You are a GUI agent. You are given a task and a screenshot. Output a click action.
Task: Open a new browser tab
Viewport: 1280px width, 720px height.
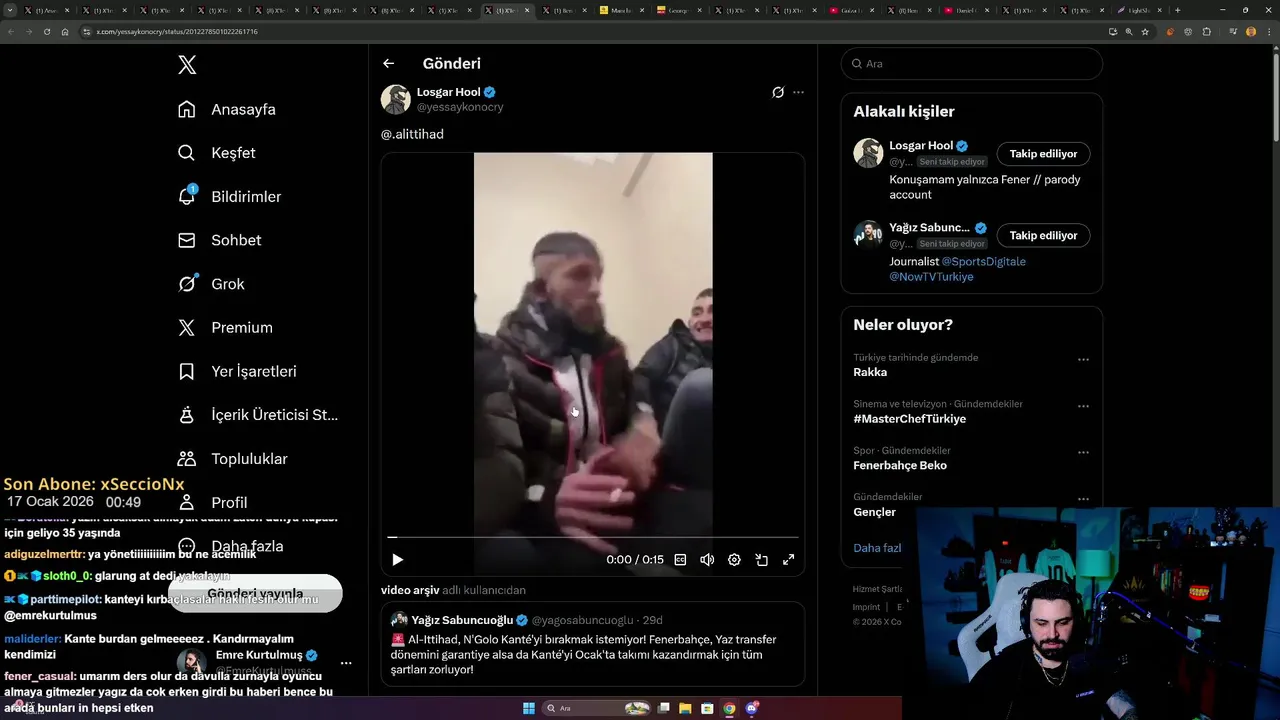pyautogui.click(x=1177, y=10)
